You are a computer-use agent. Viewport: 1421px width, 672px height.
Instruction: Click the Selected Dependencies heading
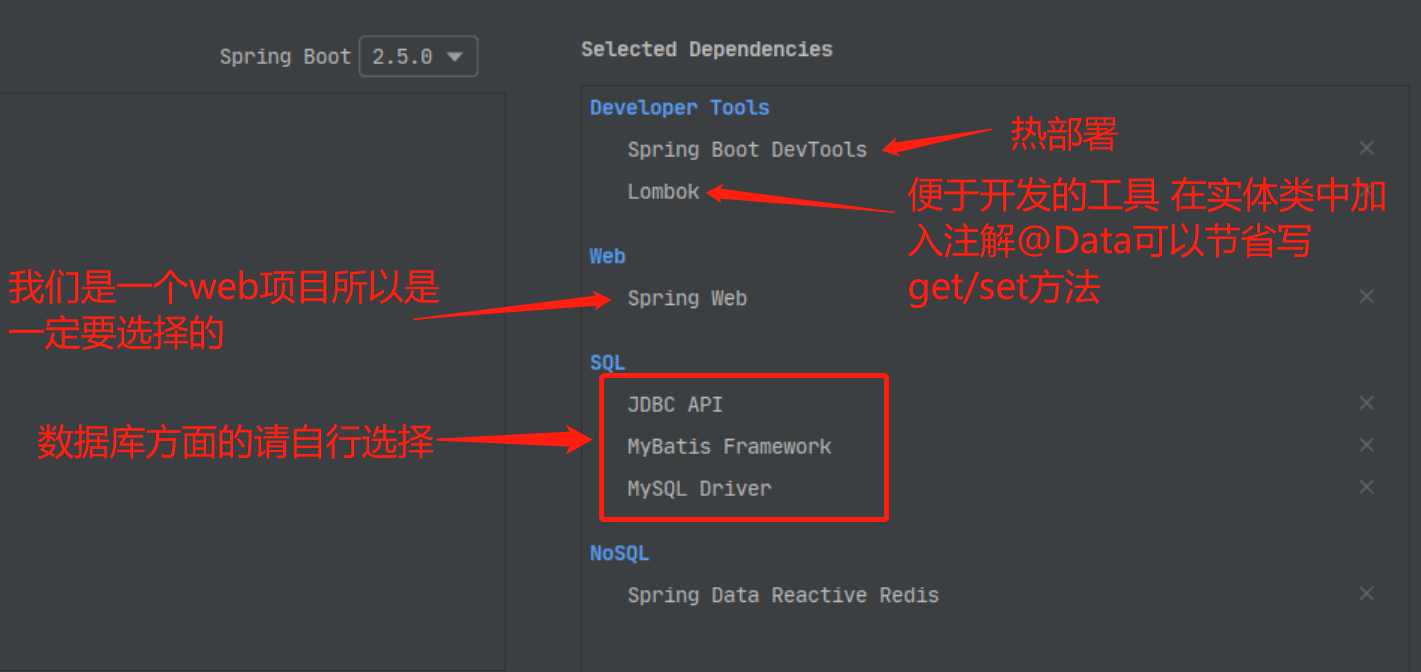[707, 49]
